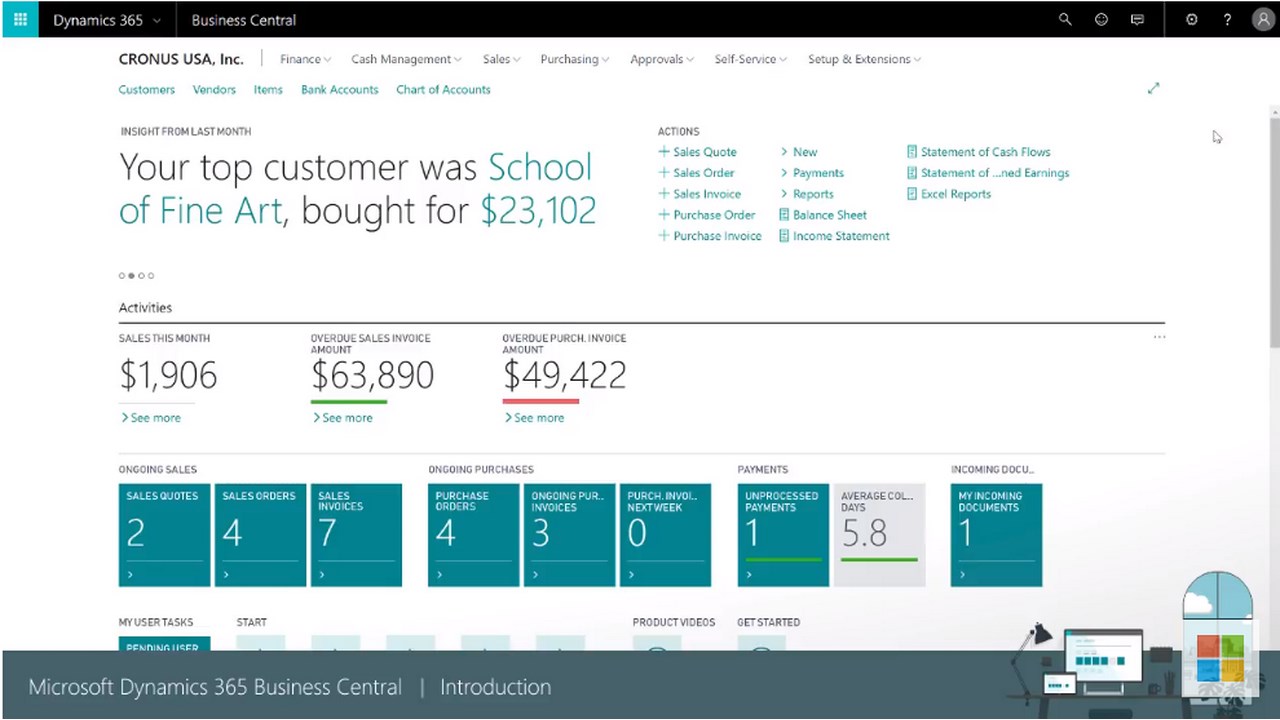Open the School of Fine Art customer link
The height and width of the screenshot is (720, 1280).
click(355, 188)
